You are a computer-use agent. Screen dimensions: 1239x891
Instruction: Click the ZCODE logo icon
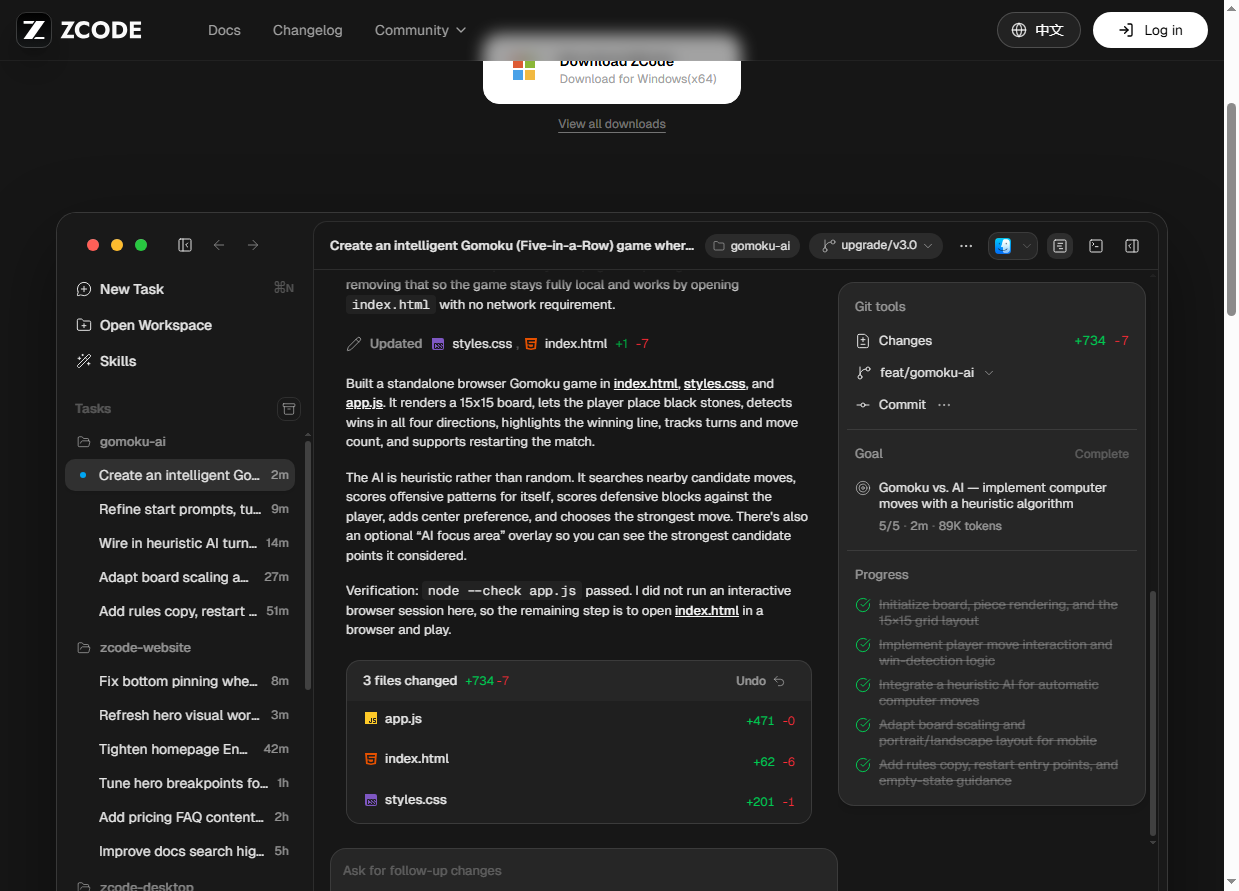(x=34, y=30)
